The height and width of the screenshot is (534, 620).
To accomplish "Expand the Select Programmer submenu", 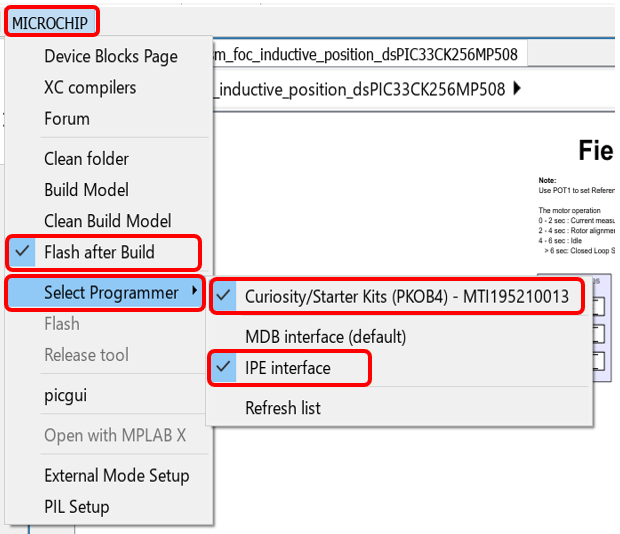I will click(x=105, y=292).
